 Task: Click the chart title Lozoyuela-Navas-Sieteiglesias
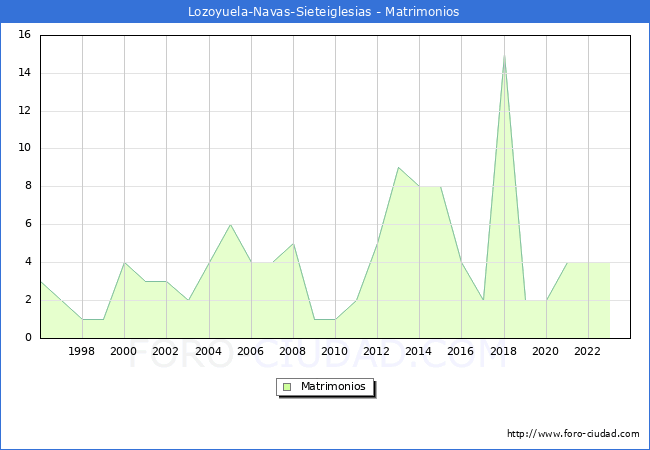tap(324, 12)
